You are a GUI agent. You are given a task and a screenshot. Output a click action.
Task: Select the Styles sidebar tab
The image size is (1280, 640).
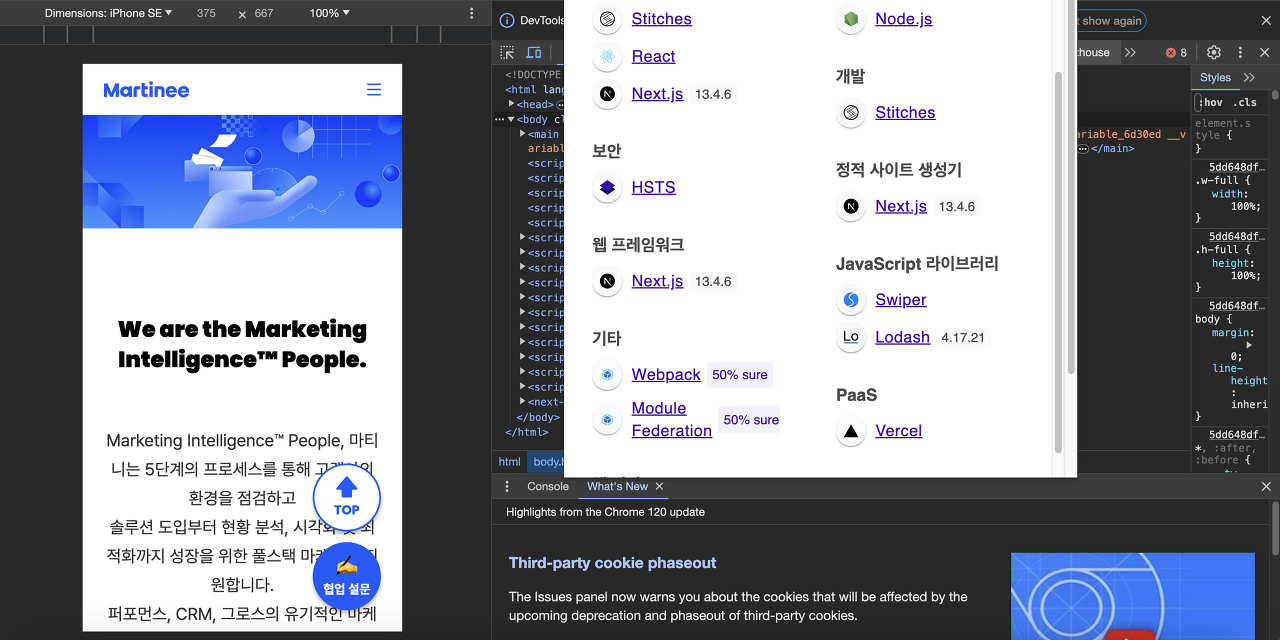tap(1215, 77)
